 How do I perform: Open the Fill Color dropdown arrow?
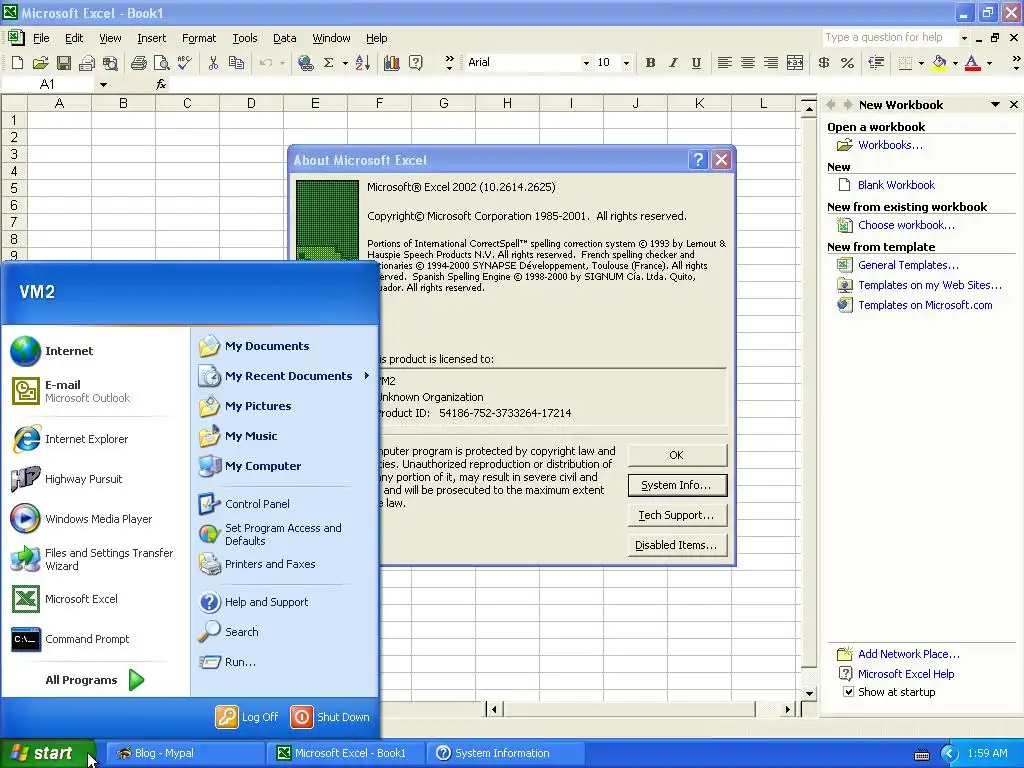click(955, 63)
